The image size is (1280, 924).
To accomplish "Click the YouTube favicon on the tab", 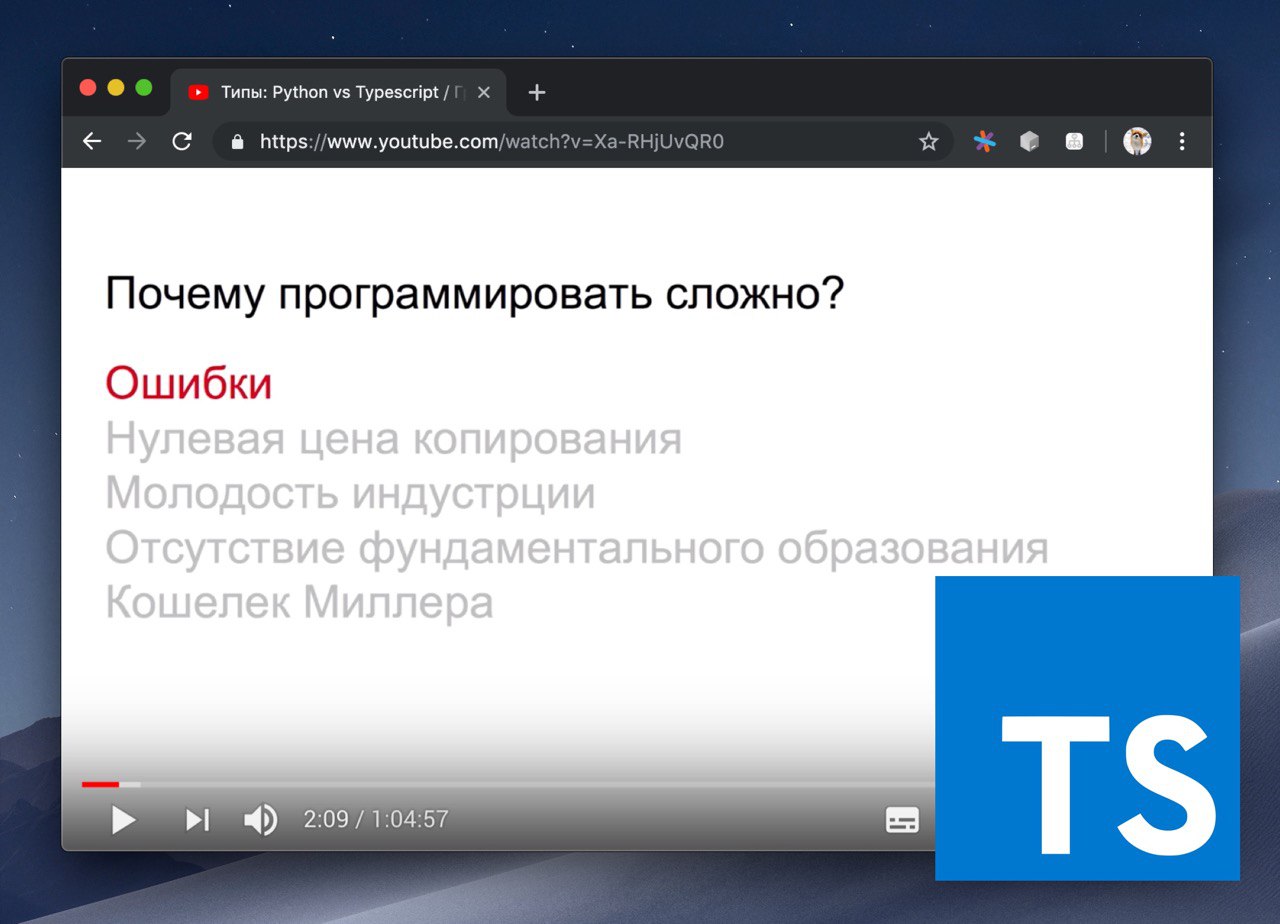I will [x=198, y=93].
